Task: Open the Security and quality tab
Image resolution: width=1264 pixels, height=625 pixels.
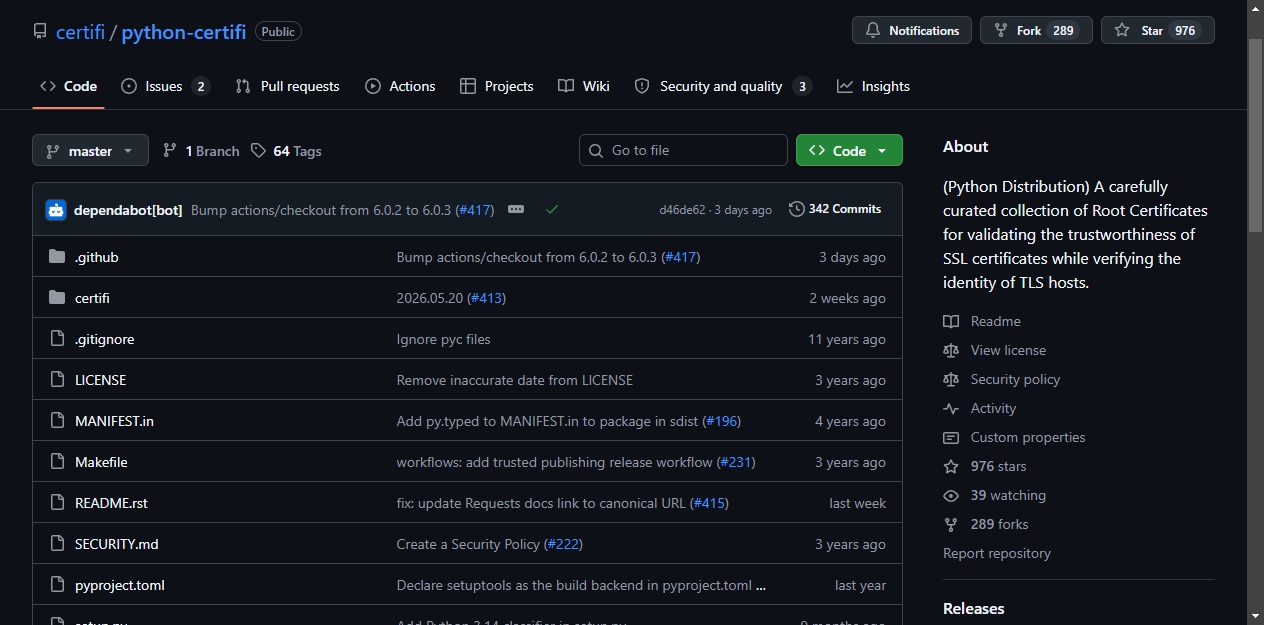Action: click(723, 86)
